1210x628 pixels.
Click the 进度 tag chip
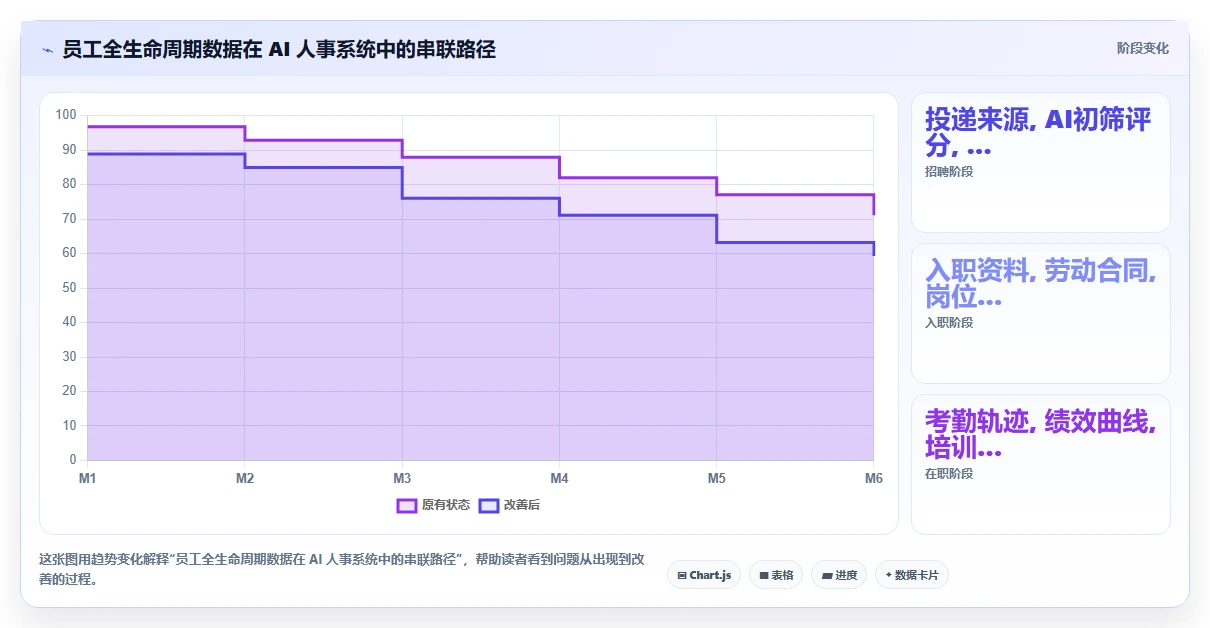point(839,575)
